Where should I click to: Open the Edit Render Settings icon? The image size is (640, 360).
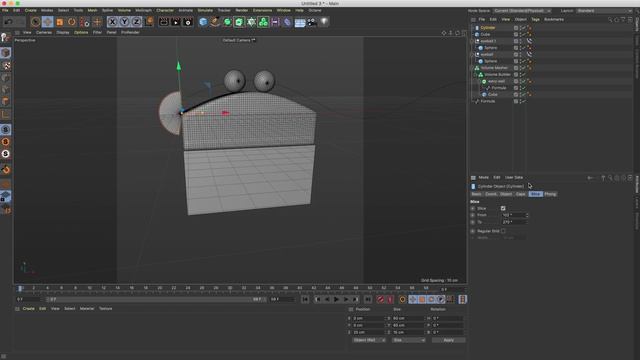188,22
